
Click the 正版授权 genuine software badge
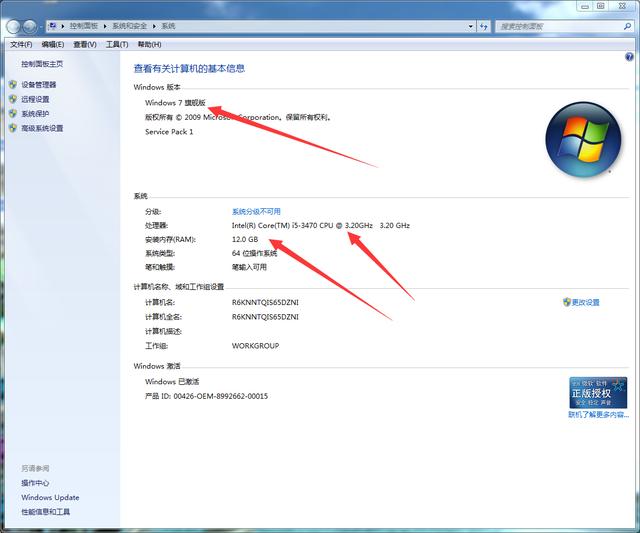pos(598,393)
